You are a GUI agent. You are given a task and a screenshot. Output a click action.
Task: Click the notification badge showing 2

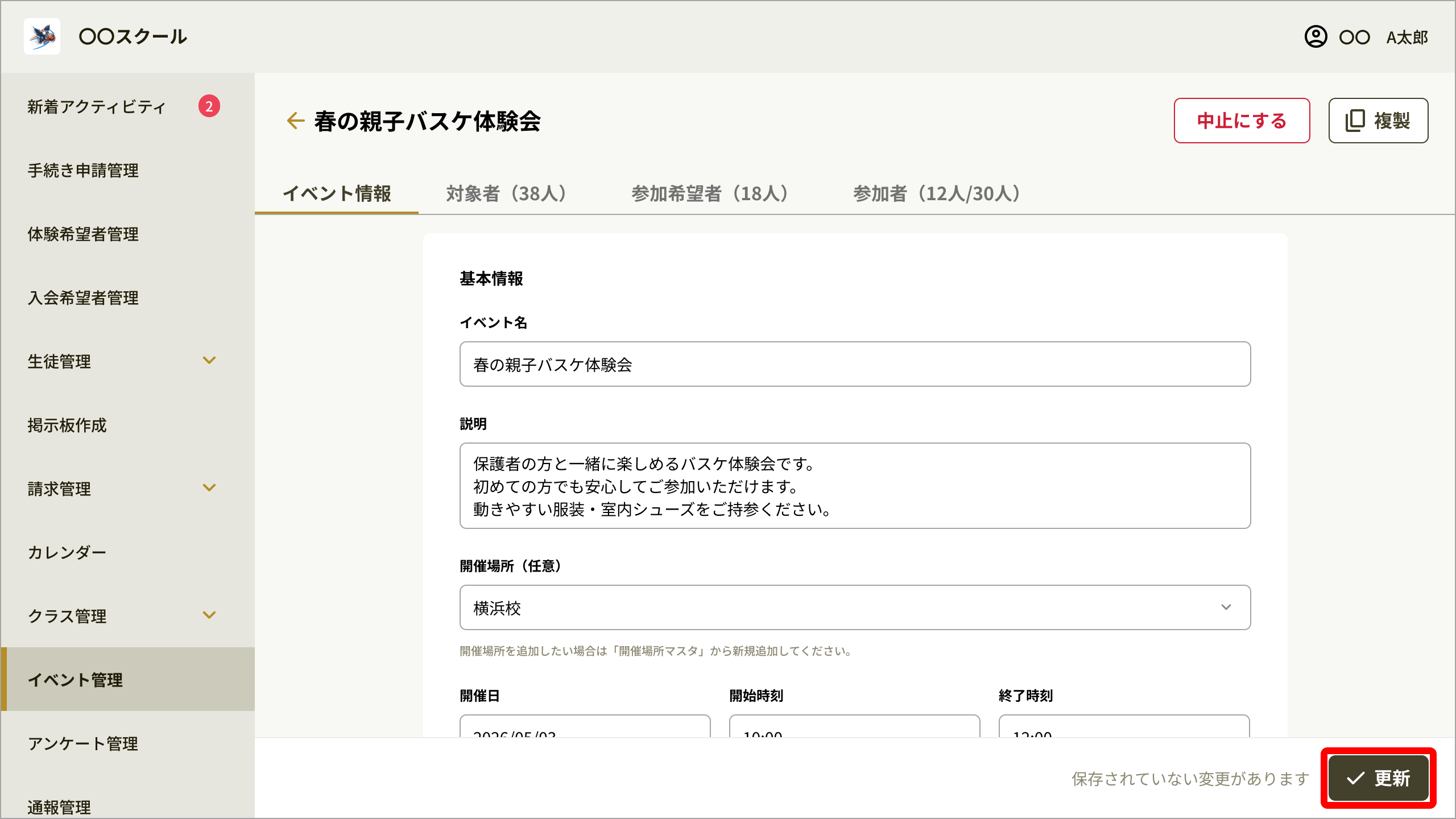pos(209,106)
